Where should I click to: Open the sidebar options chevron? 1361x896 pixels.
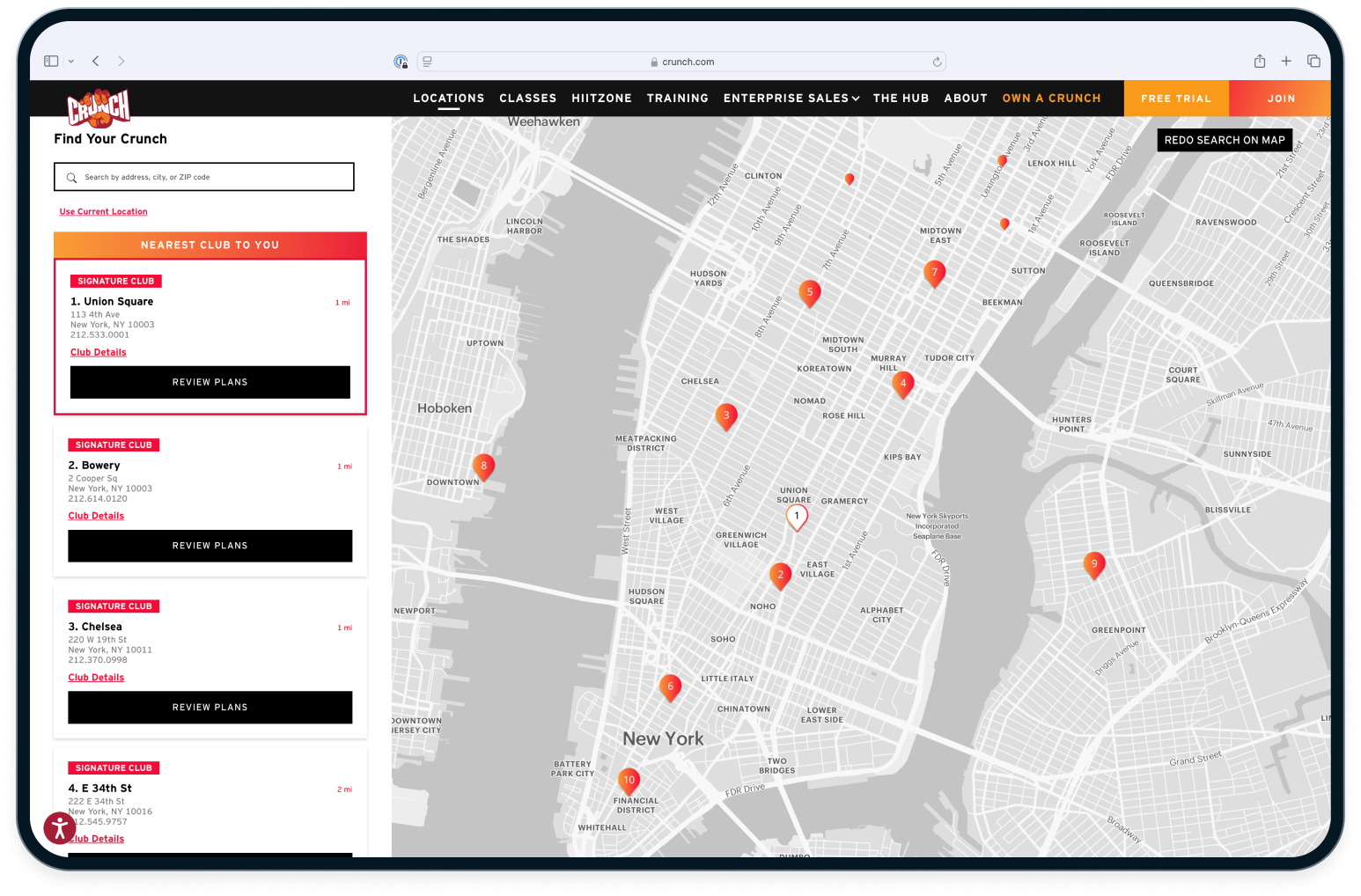(x=70, y=61)
